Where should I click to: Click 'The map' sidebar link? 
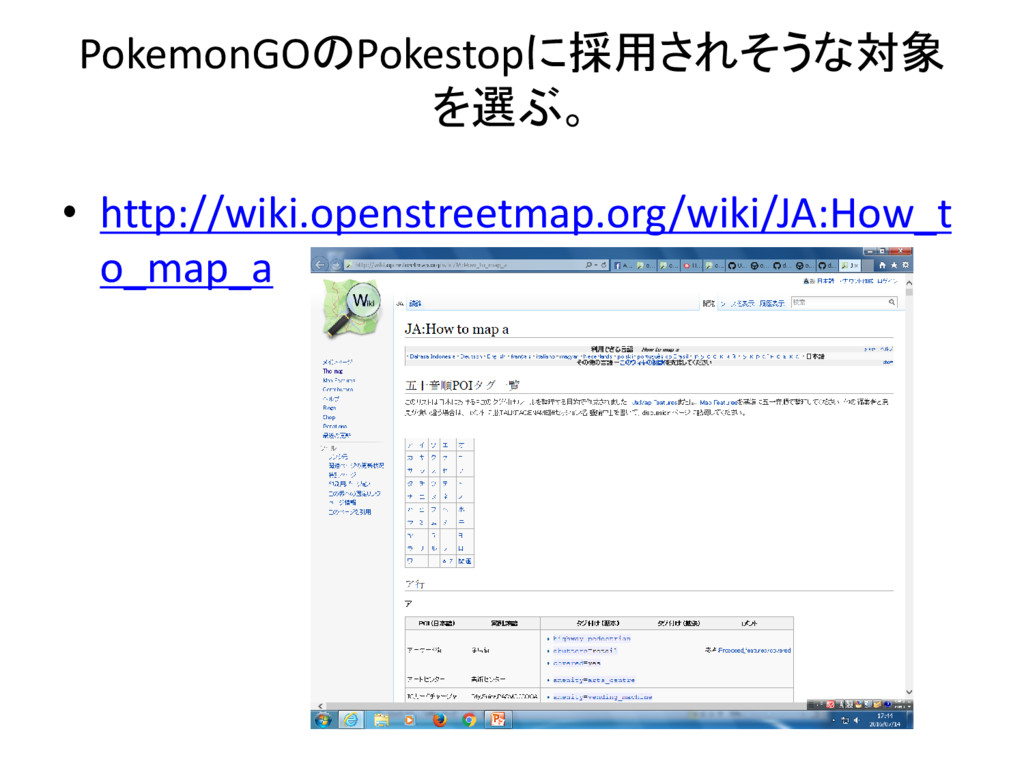pos(332,371)
